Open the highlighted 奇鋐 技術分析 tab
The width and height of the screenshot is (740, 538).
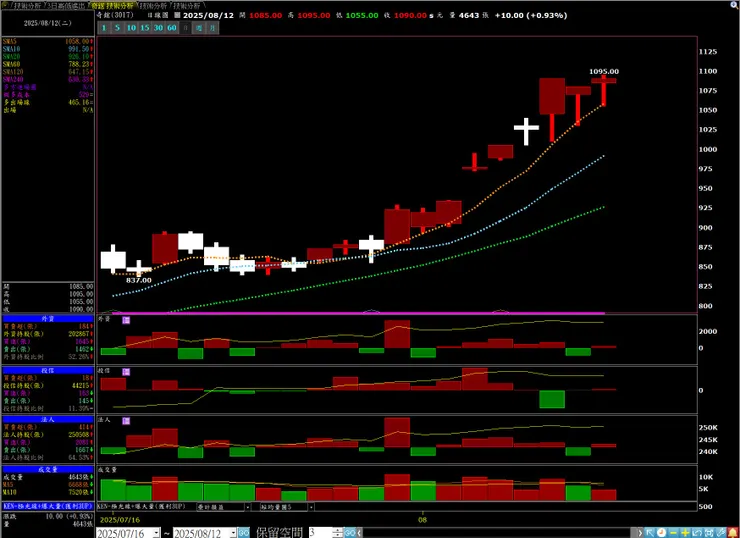(x=113, y=6)
